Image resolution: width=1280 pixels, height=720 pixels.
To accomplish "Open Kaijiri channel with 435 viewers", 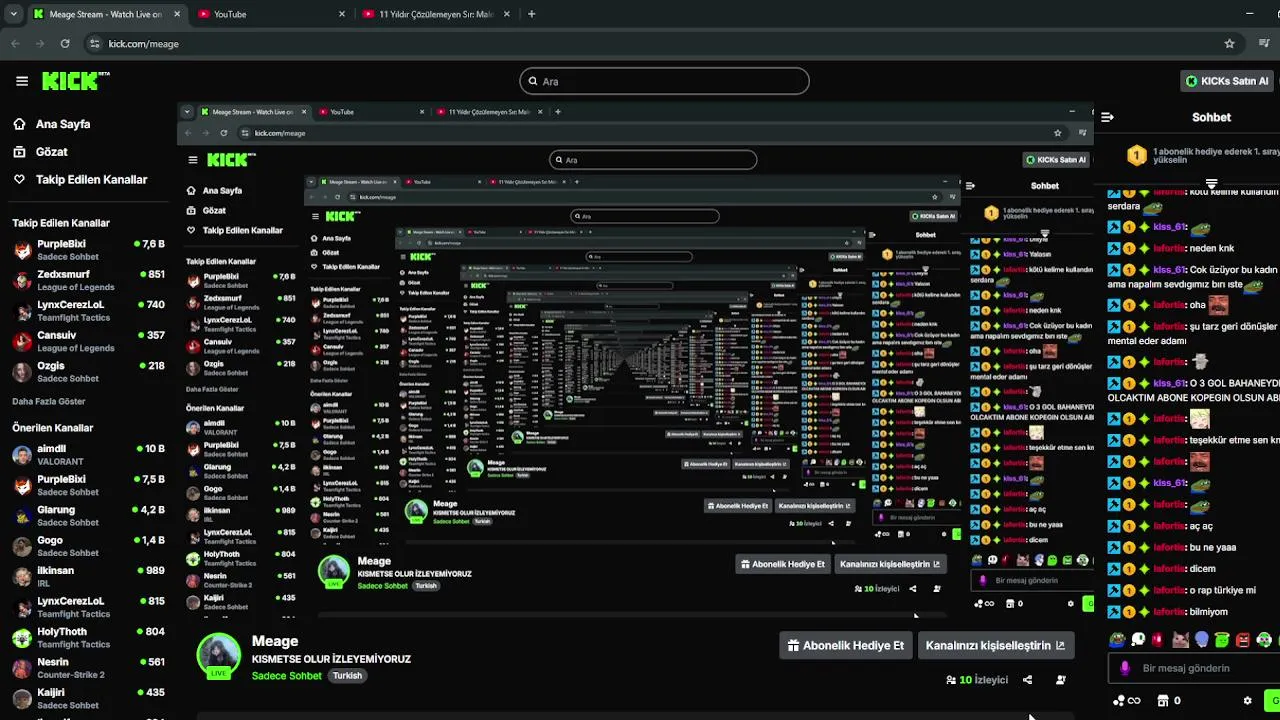I will coord(88,699).
